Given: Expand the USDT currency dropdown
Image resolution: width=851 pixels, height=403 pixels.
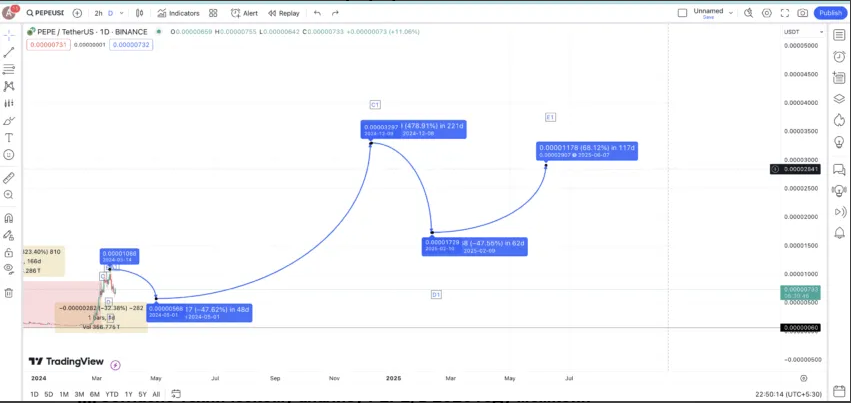Looking at the screenshot, I should 803,32.
